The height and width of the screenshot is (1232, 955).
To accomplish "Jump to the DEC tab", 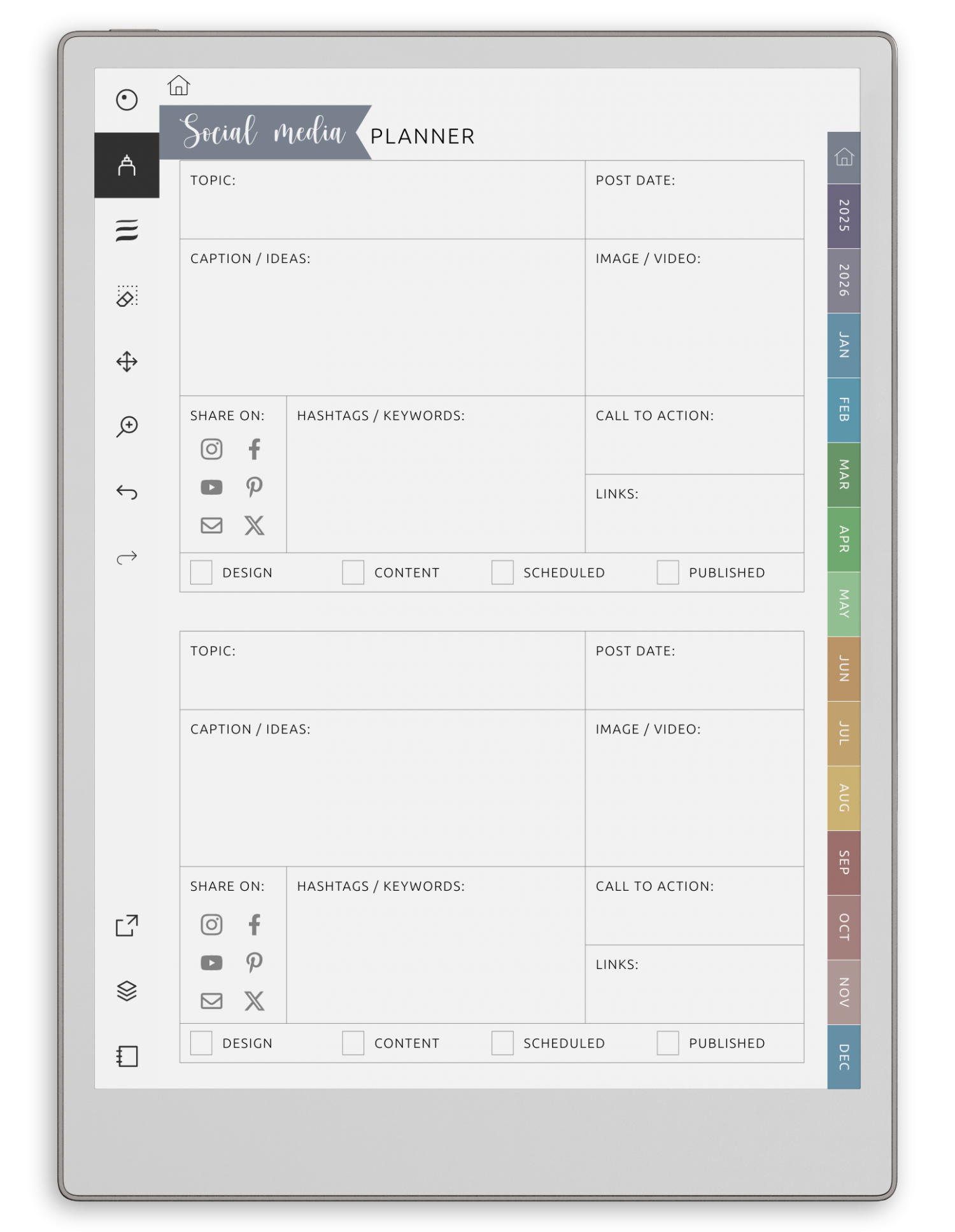I will (x=844, y=1057).
